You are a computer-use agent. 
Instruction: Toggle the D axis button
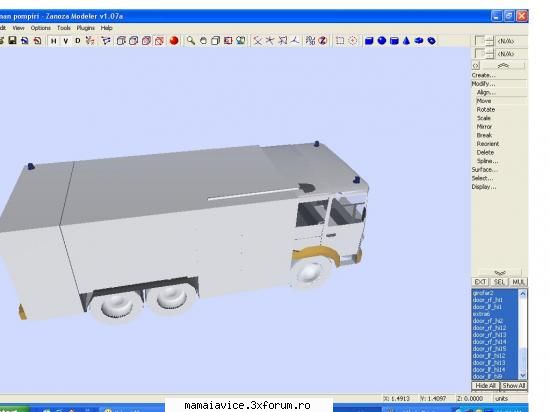78,41
